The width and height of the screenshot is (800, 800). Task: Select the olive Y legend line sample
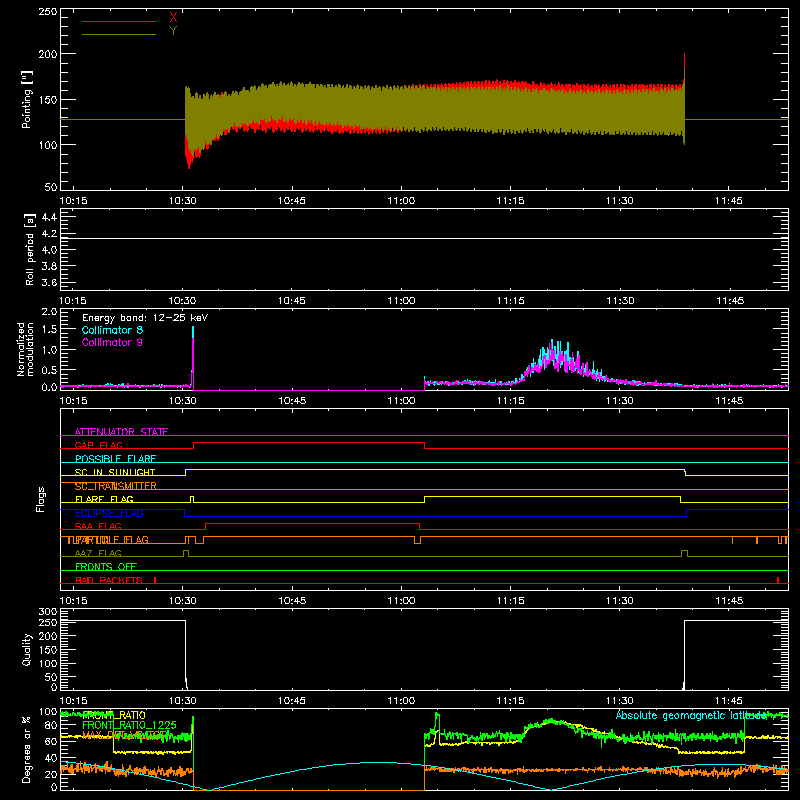click(x=119, y=34)
